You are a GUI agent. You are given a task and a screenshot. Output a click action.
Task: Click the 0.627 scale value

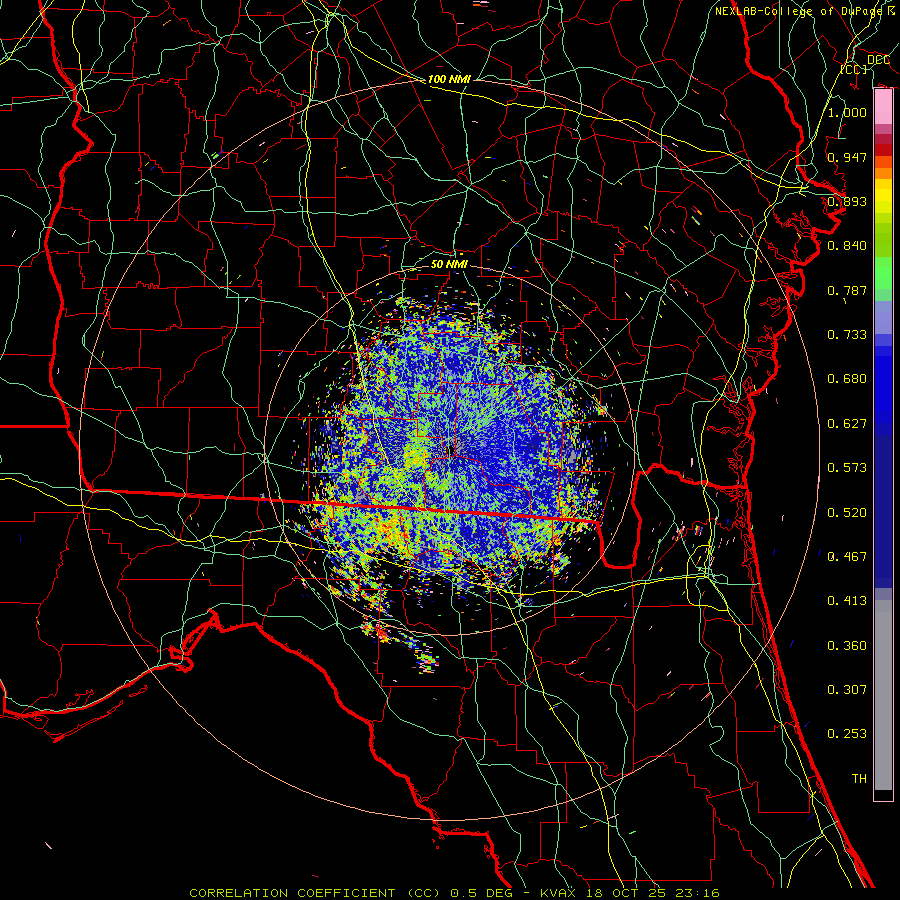point(847,424)
